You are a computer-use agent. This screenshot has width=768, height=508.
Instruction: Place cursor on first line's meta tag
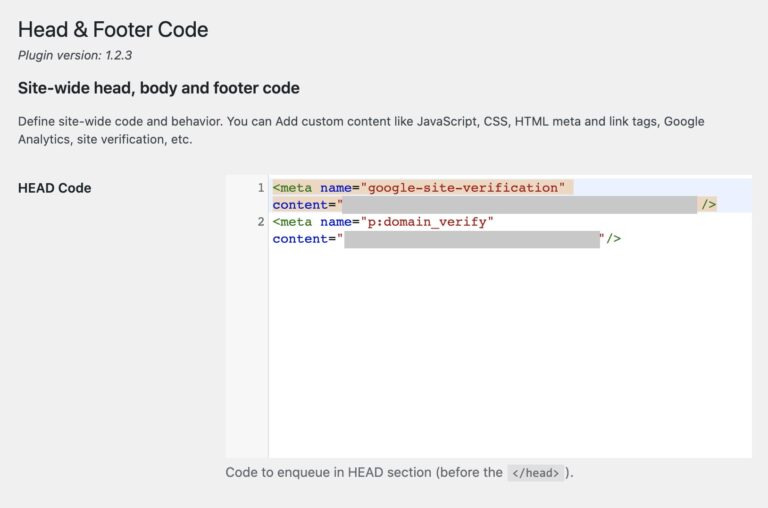point(294,188)
